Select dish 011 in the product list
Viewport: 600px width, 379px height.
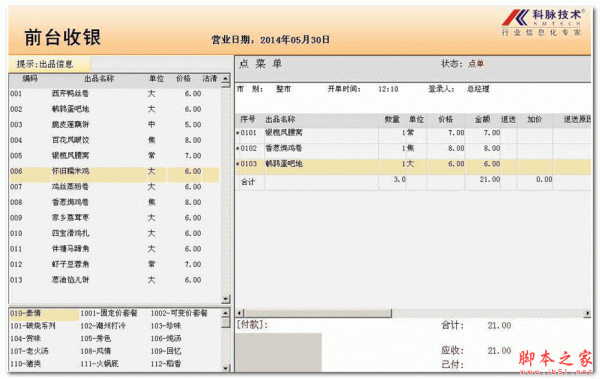pyautogui.click(x=115, y=249)
